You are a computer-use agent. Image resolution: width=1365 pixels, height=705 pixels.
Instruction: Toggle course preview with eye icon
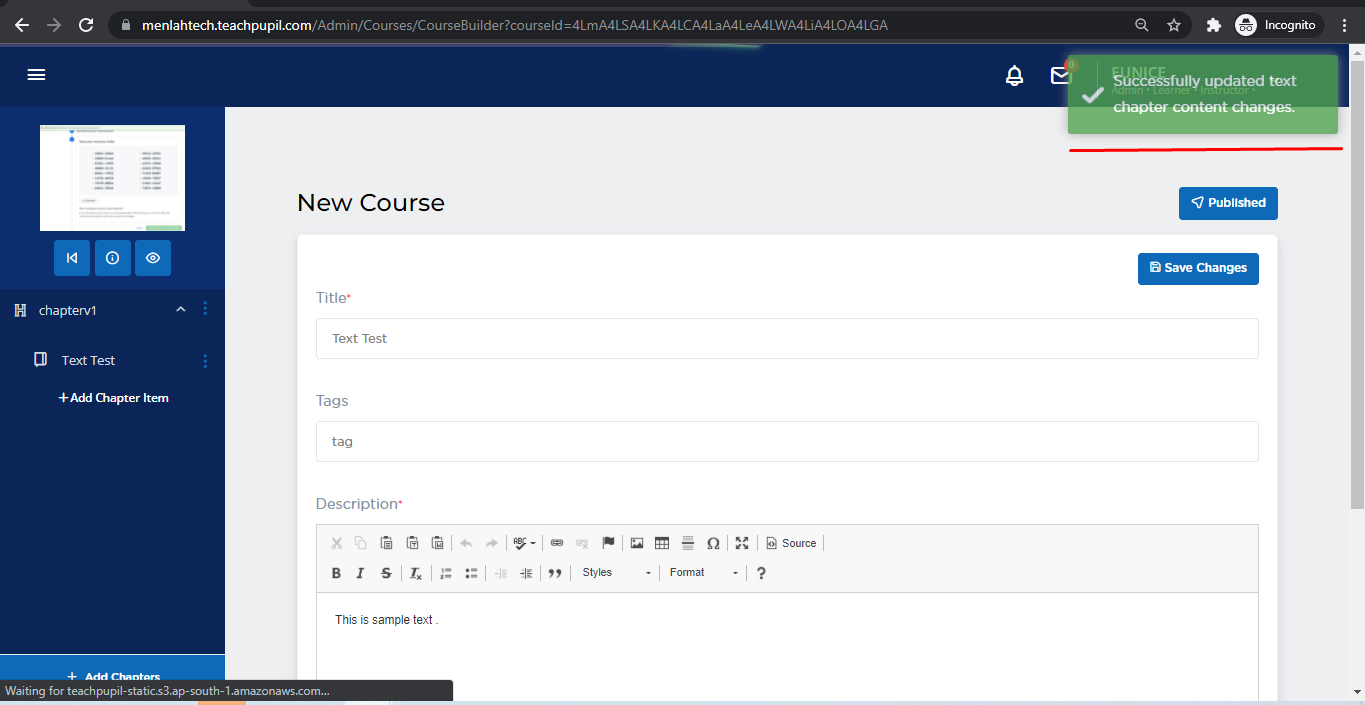(153, 258)
